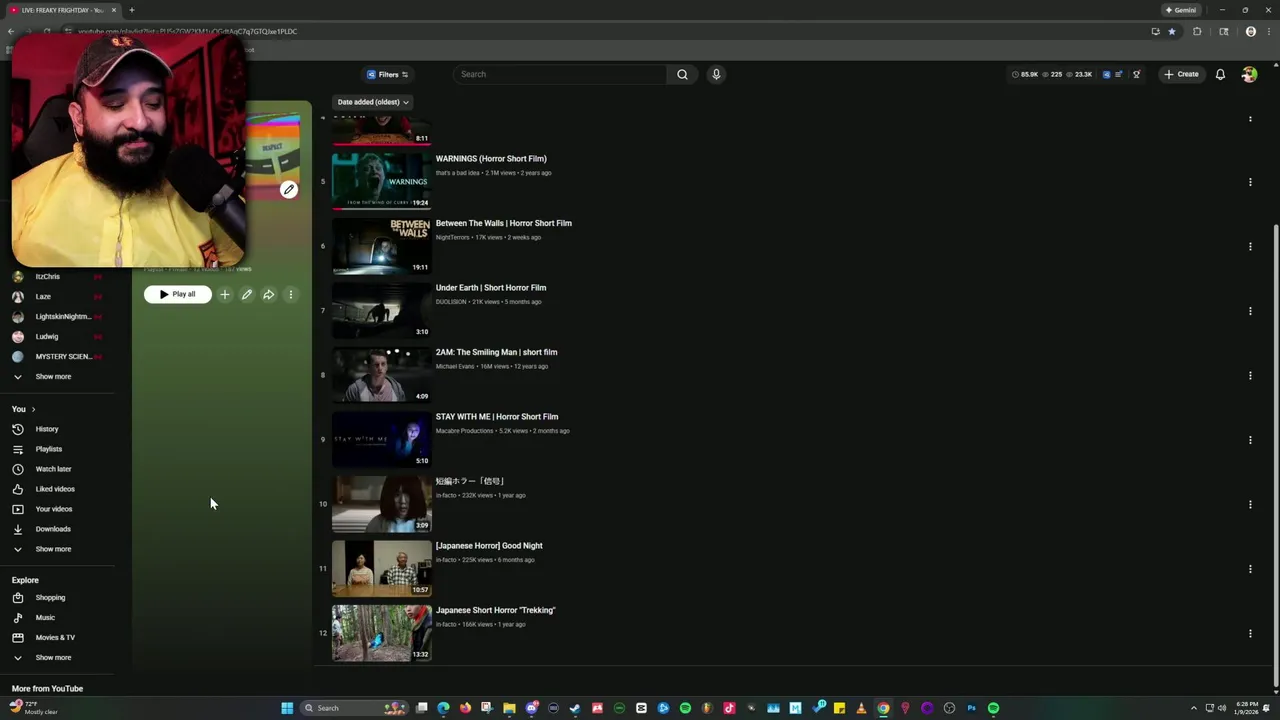Go to Michael Evans channel

pos(455,366)
